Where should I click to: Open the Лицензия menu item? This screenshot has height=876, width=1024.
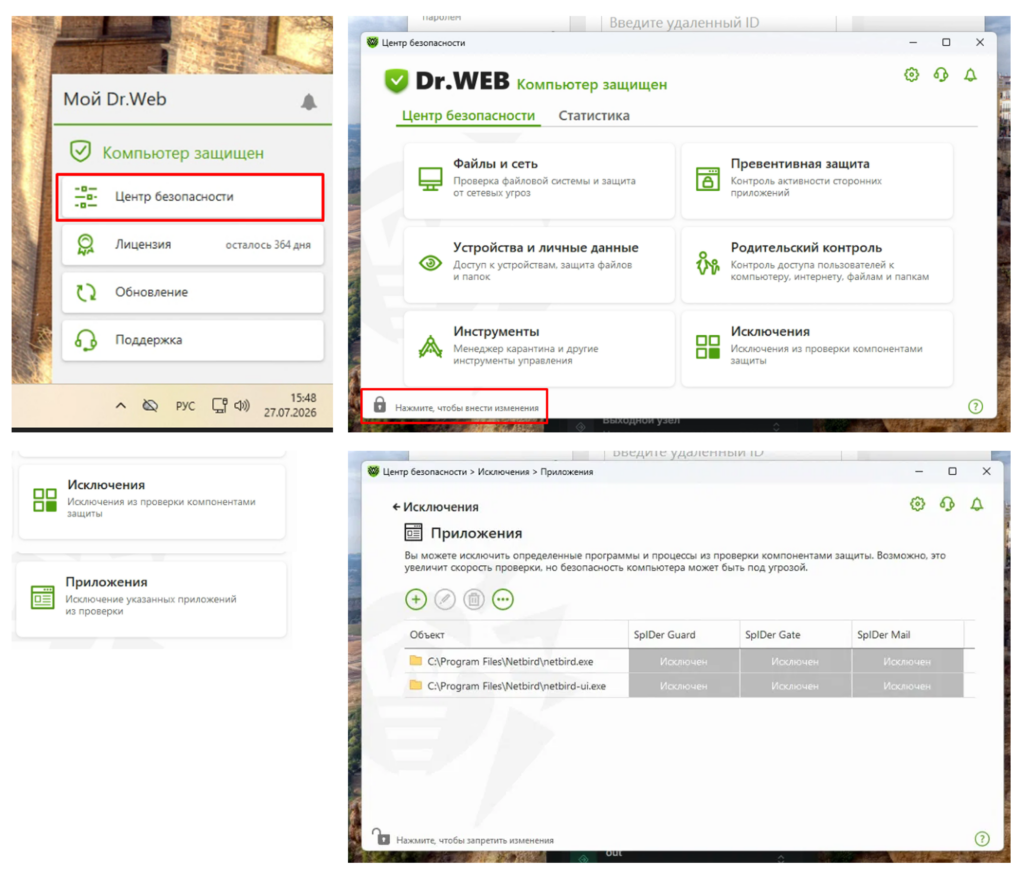(x=193, y=244)
